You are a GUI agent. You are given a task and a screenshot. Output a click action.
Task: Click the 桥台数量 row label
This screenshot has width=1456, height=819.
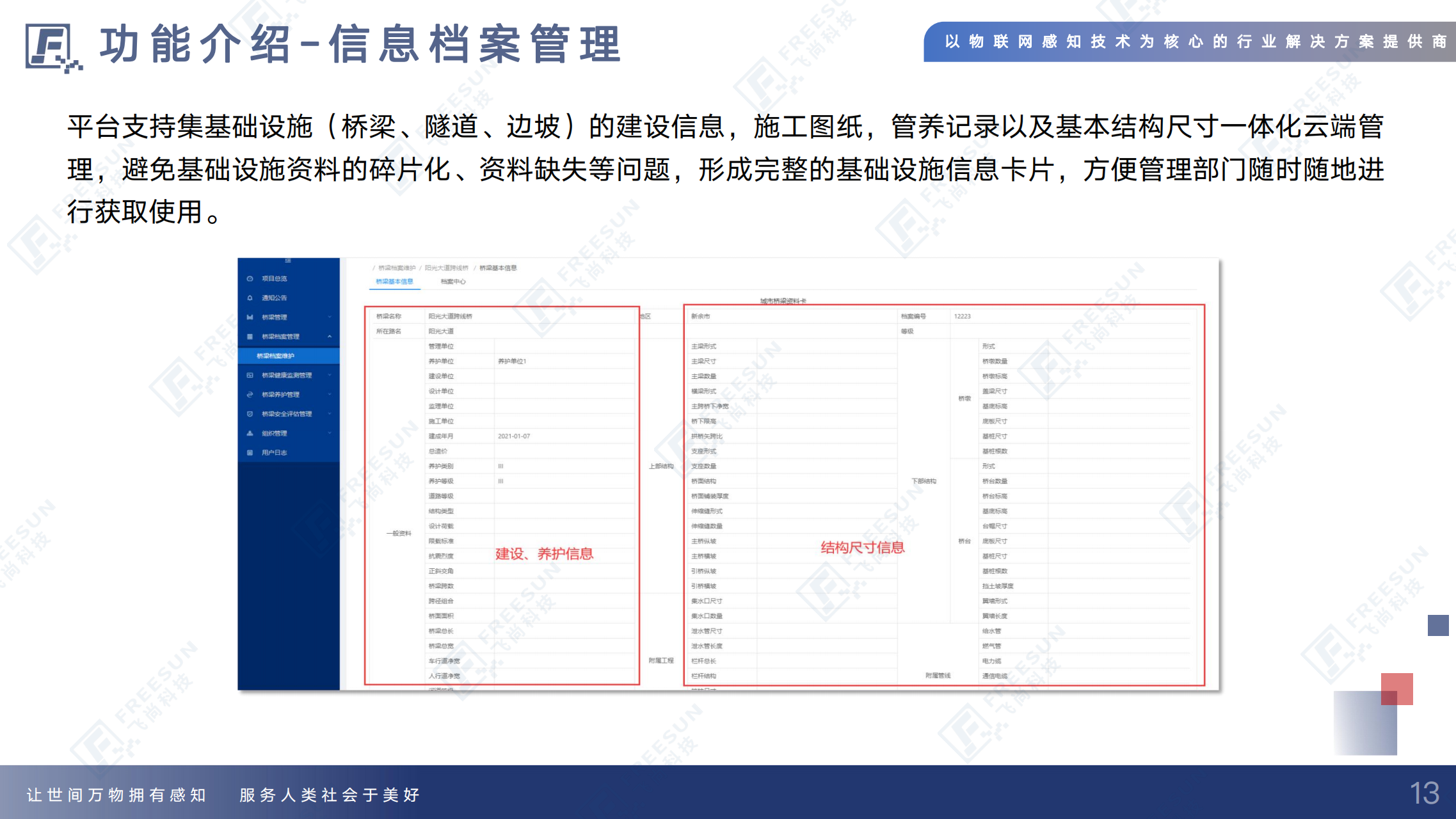995,481
